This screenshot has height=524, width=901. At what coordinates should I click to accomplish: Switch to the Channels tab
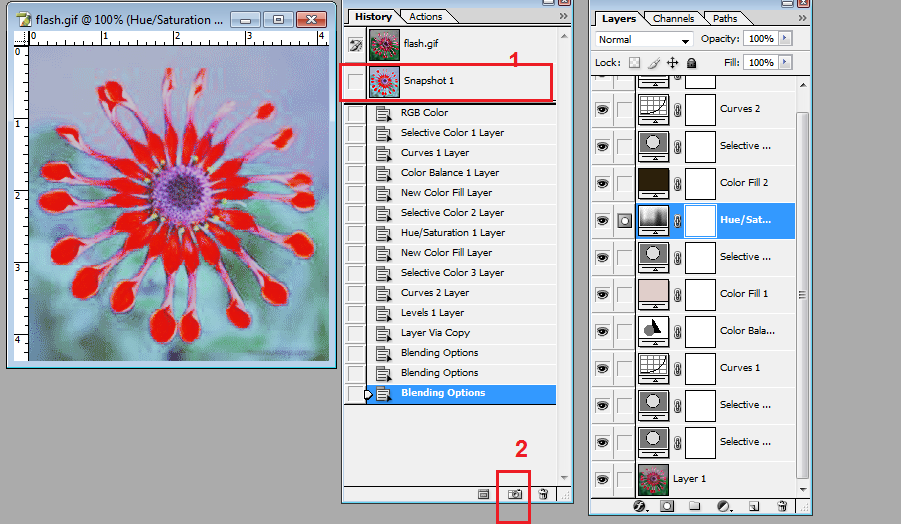pyautogui.click(x=673, y=19)
